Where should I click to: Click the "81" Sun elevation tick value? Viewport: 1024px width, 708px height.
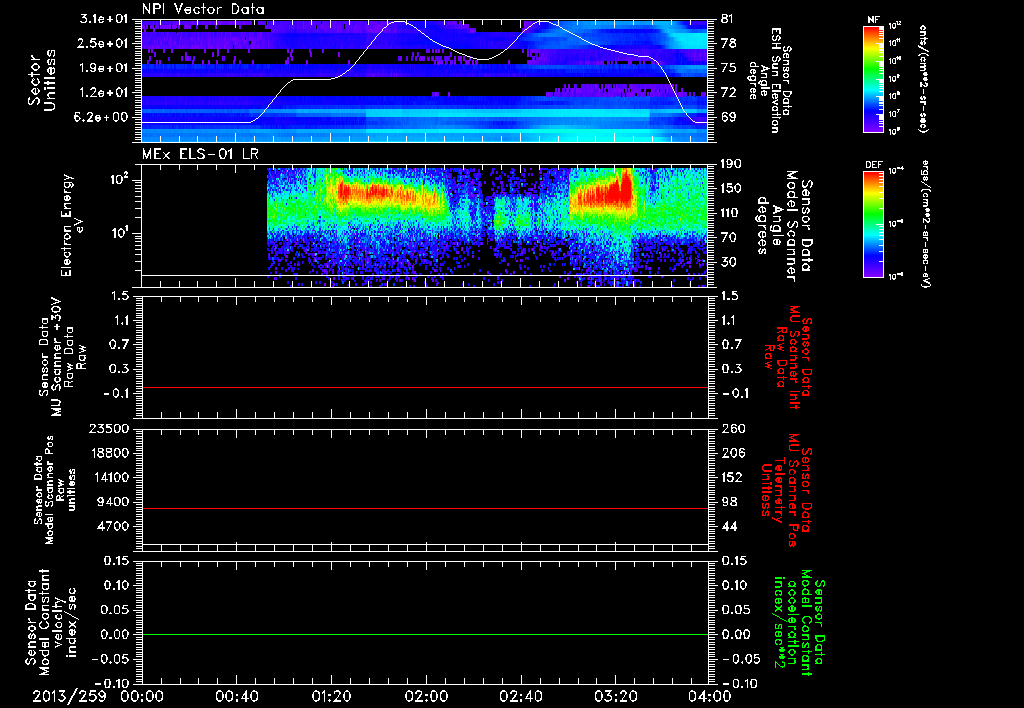tap(728, 19)
